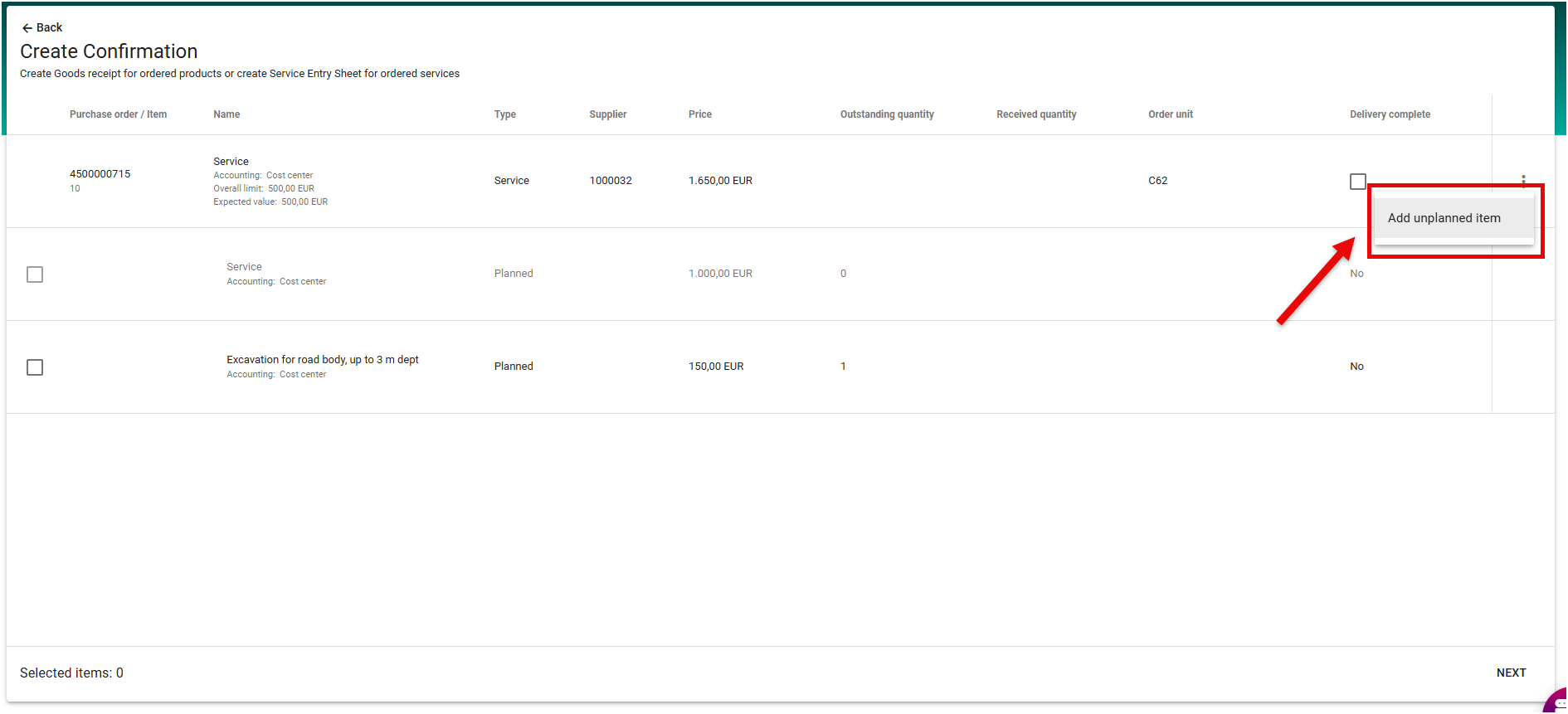
Task: Click the Excavation for road body item name
Action: (x=322, y=360)
